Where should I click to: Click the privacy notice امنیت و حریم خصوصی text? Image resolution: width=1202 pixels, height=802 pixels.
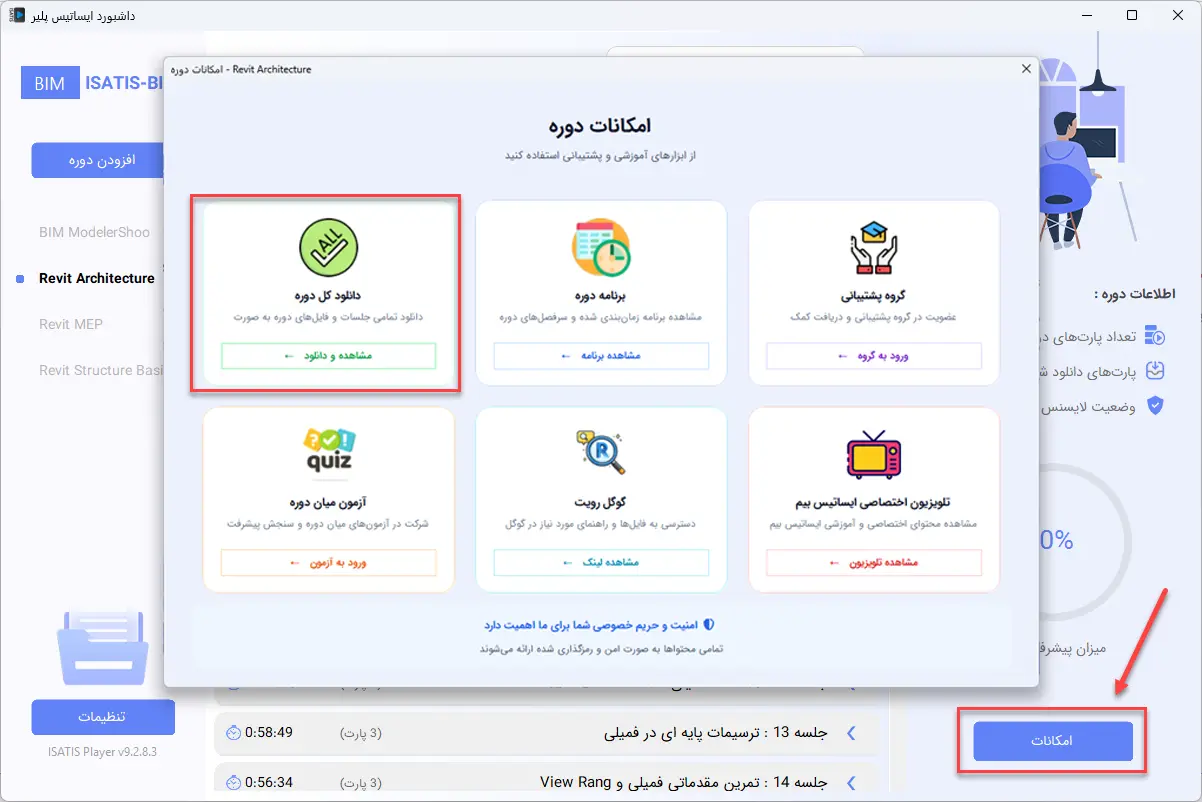click(x=592, y=625)
